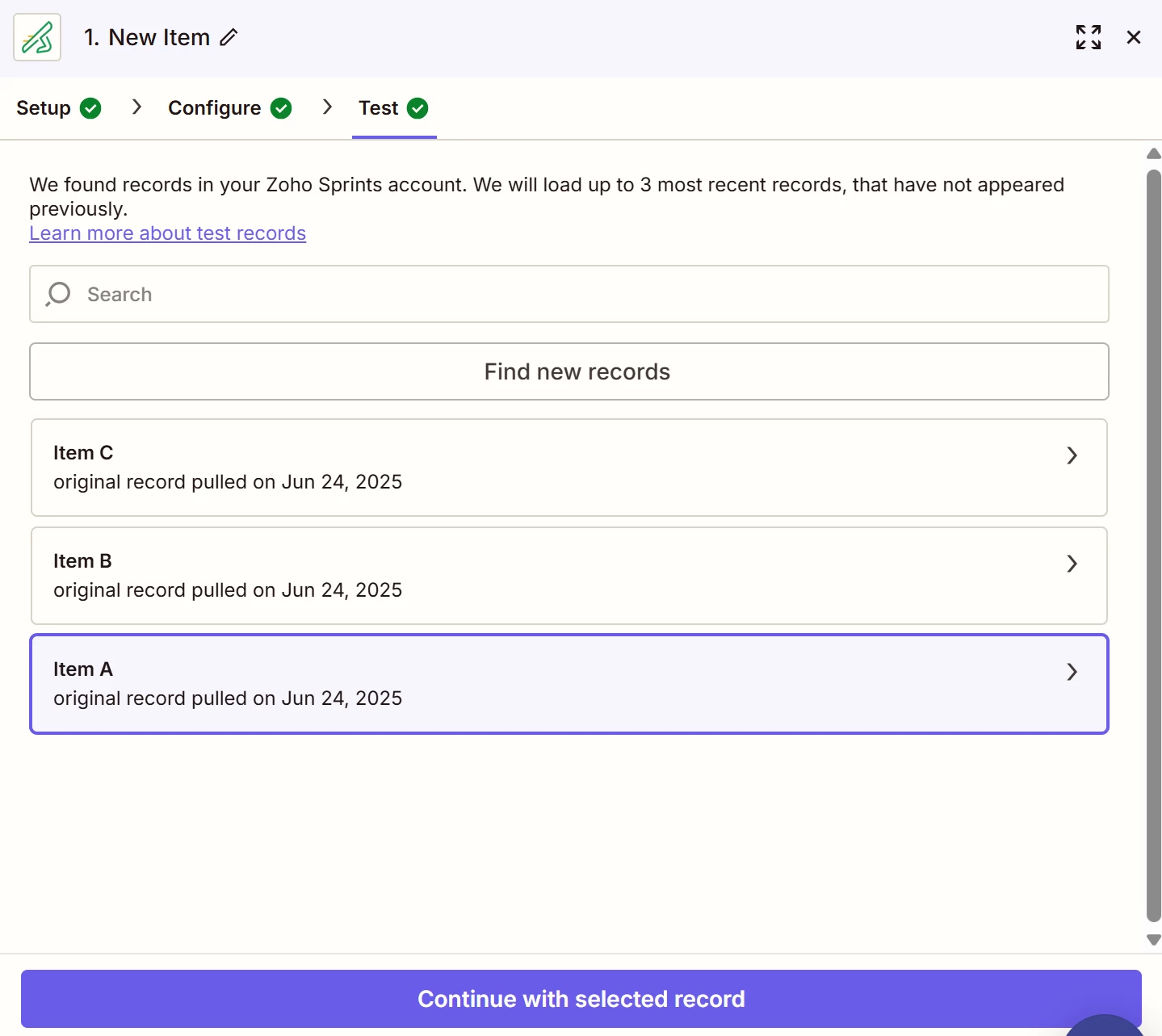Click the Zoho Sprints app logo icon
The height and width of the screenshot is (1036, 1162).
(37, 37)
